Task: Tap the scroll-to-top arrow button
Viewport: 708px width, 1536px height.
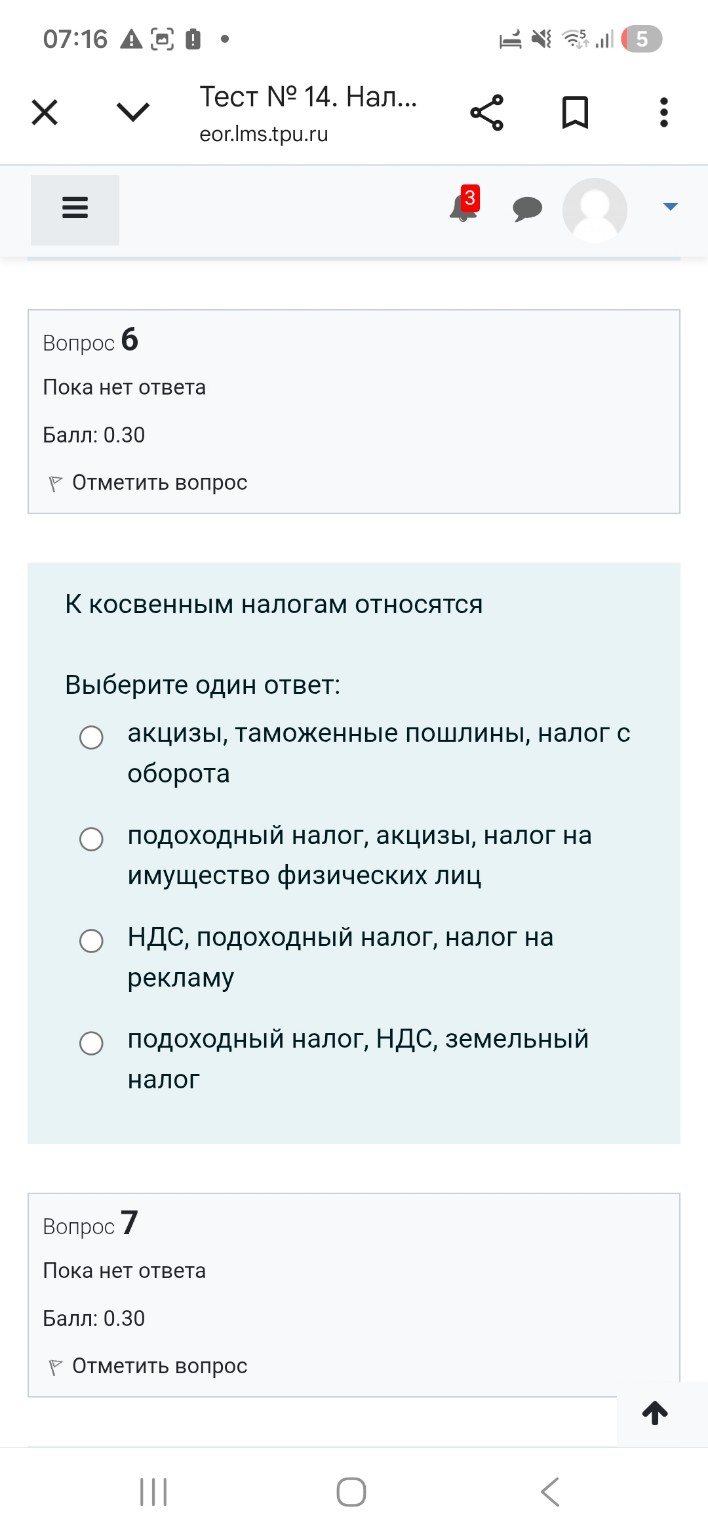Action: [655, 1413]
